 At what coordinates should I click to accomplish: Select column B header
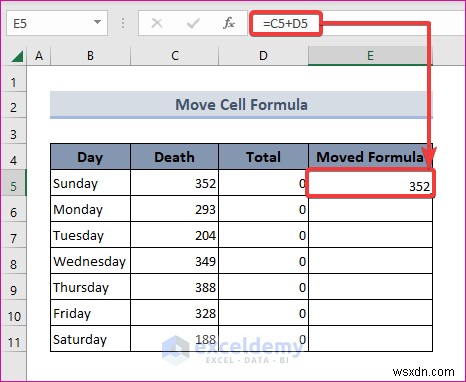[90, 56]
